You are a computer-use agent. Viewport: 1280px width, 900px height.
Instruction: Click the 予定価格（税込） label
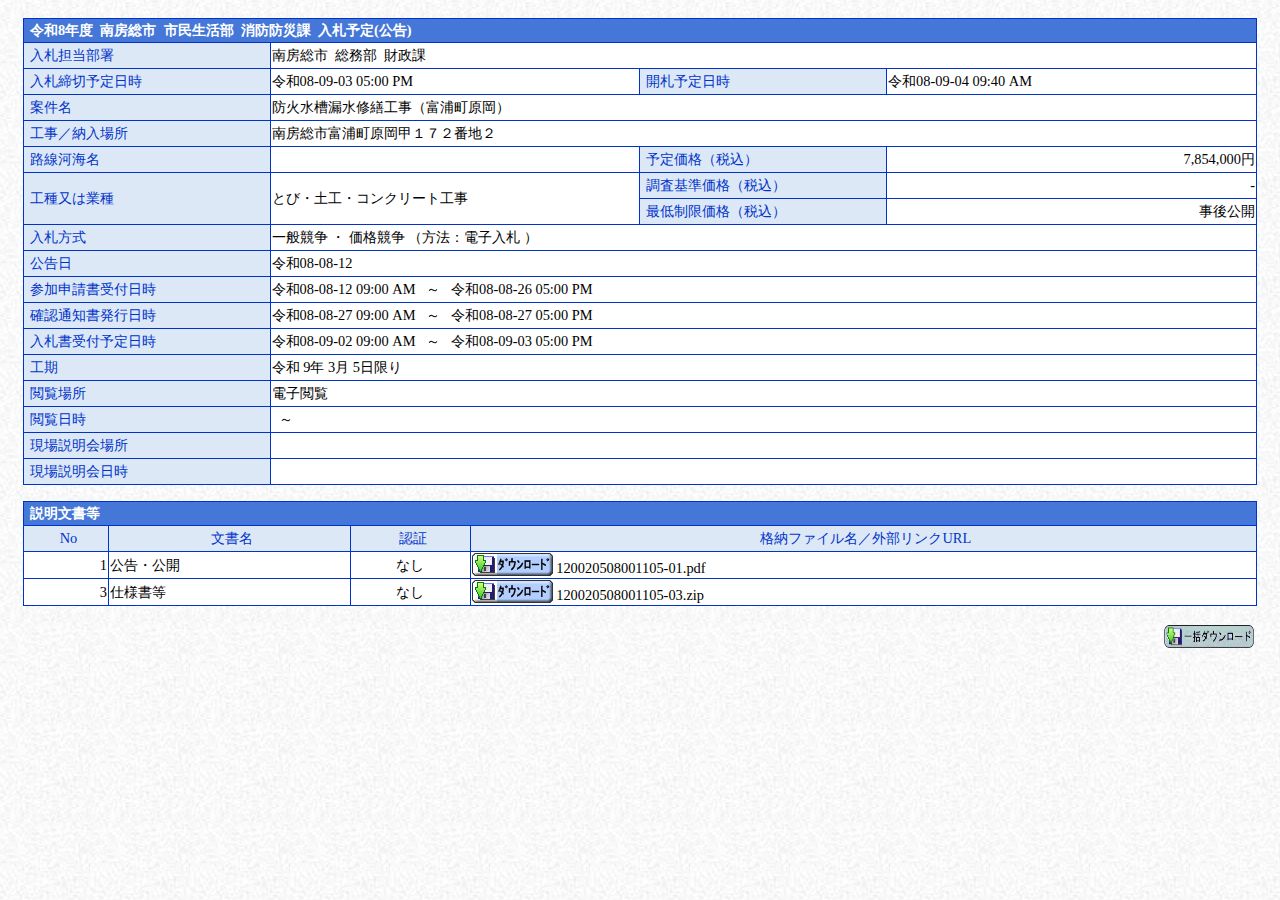[702, 160]
